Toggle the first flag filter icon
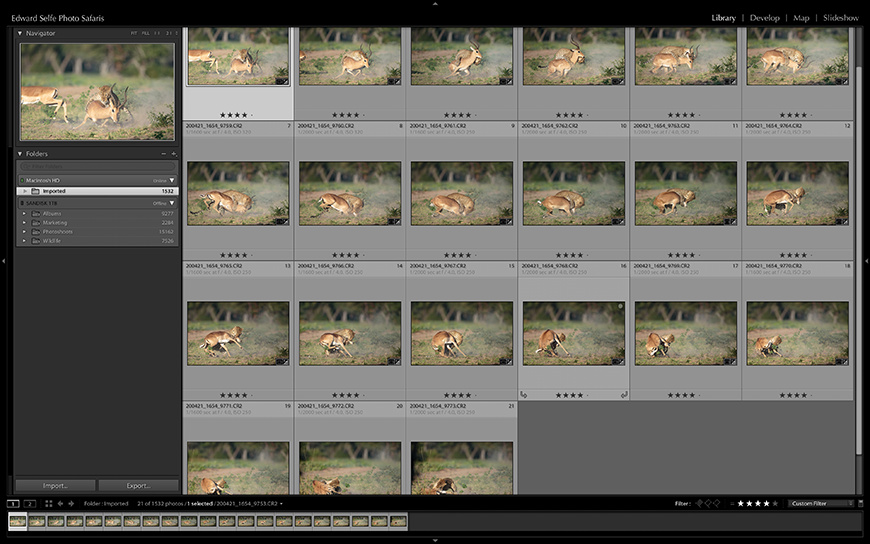This screenshot has height=544, width=870. coord(699,503)
